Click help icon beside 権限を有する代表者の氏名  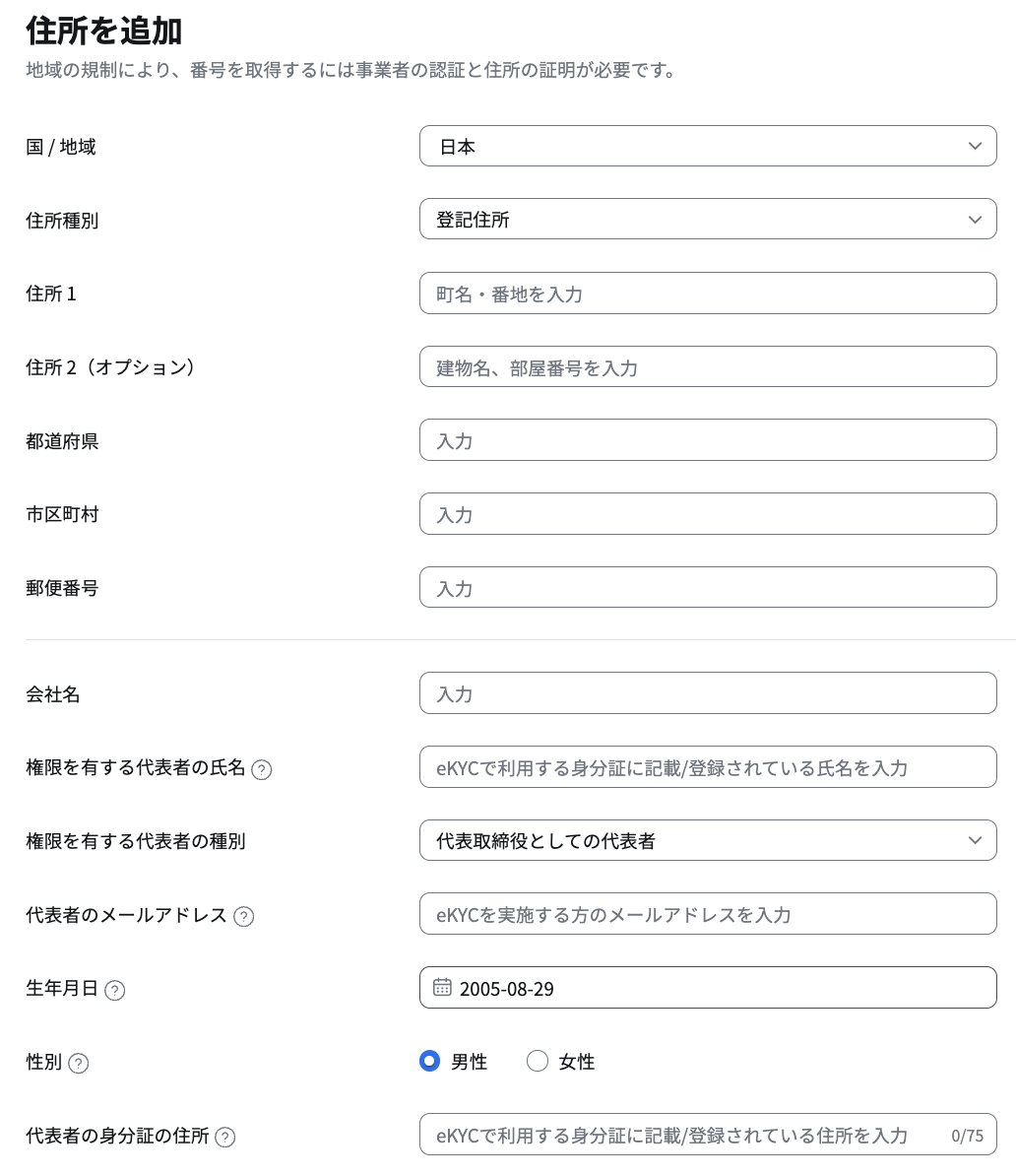261,769
